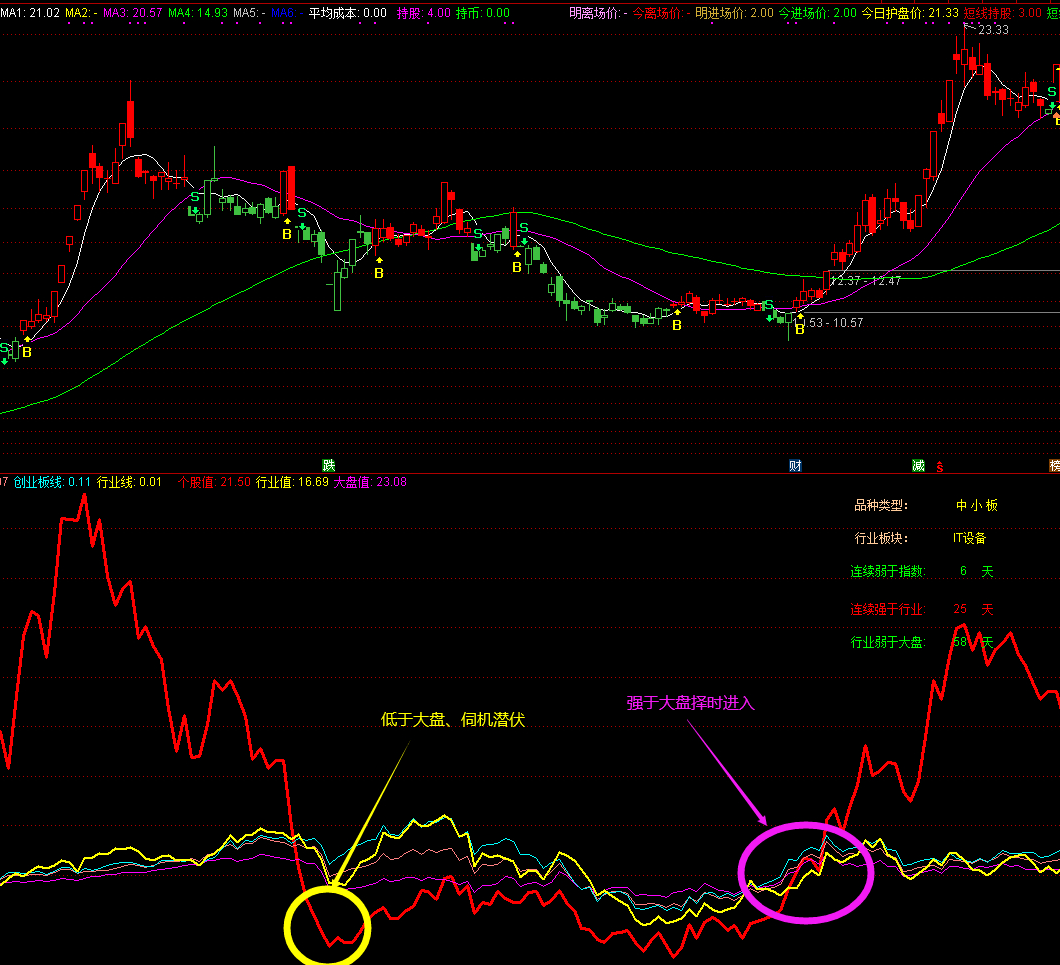Click the 12.37 - 12.47 price range label
This screenshot has width=1060, height=965.
pyautogui.click(x=866, y=281)
